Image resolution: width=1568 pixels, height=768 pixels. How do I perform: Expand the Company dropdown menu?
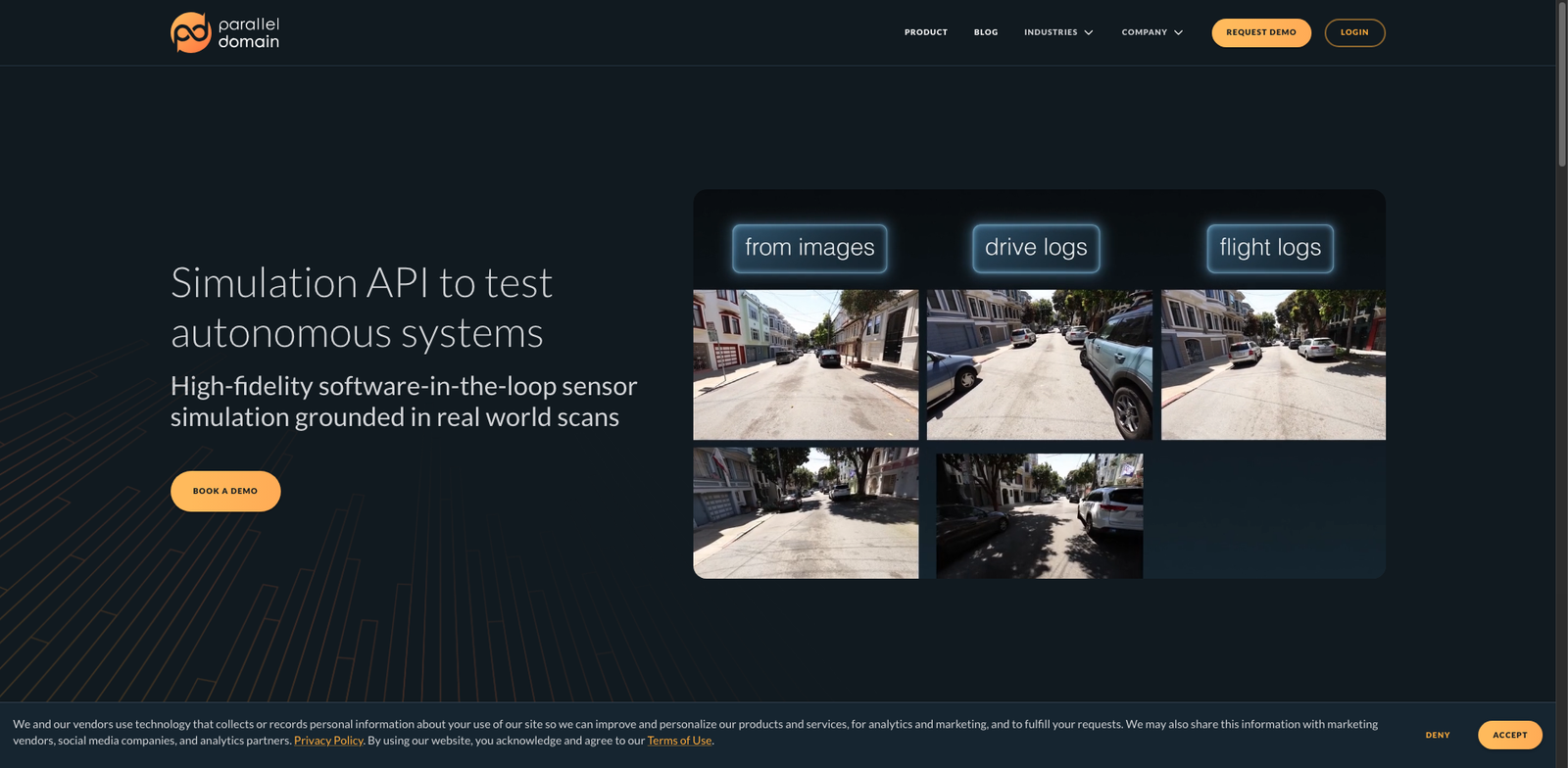[x=1144, y=32]
